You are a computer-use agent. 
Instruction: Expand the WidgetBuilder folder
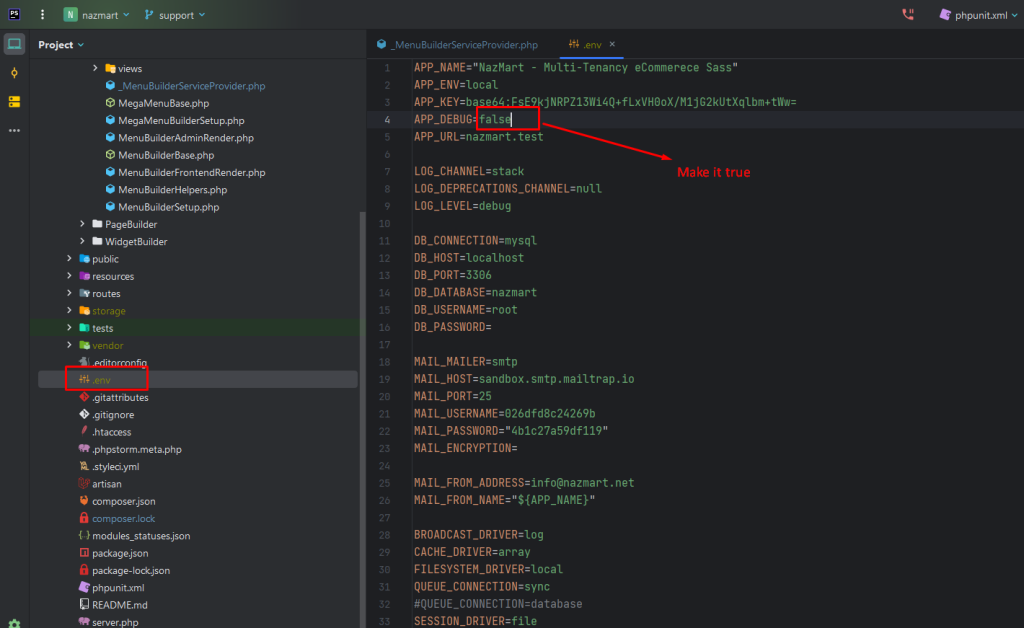[82, 241]
